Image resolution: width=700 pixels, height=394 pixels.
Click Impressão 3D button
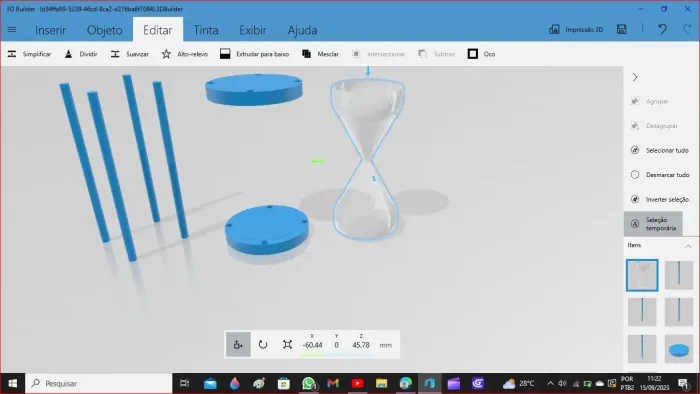point(576,29)
